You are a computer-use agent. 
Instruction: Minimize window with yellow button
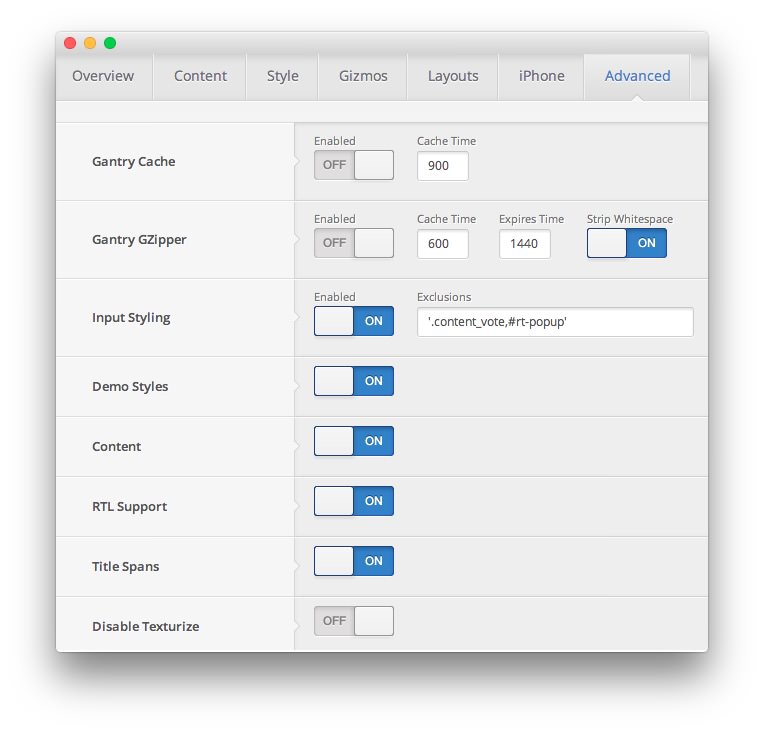click(x=90, y=43)
